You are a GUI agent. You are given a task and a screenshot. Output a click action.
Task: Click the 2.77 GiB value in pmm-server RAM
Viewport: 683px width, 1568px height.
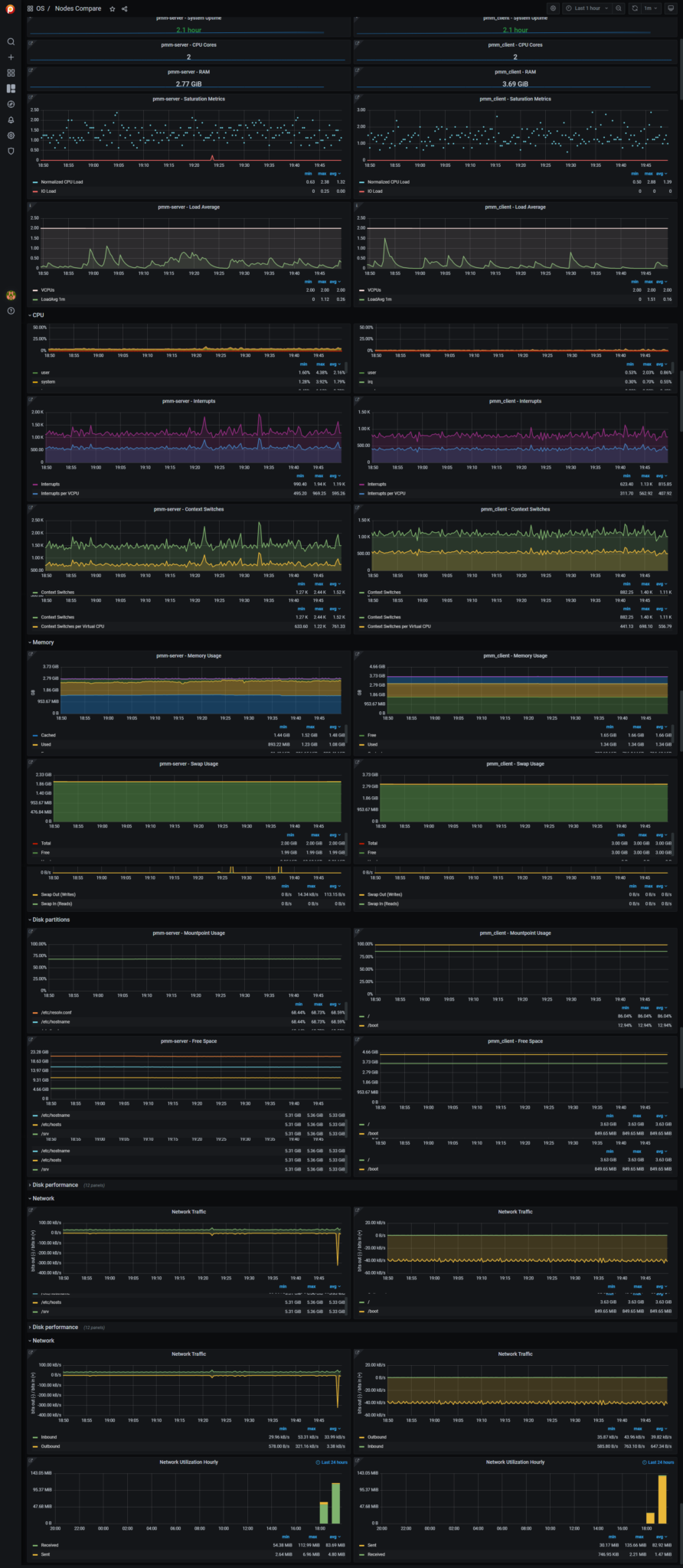coord(188,84)
